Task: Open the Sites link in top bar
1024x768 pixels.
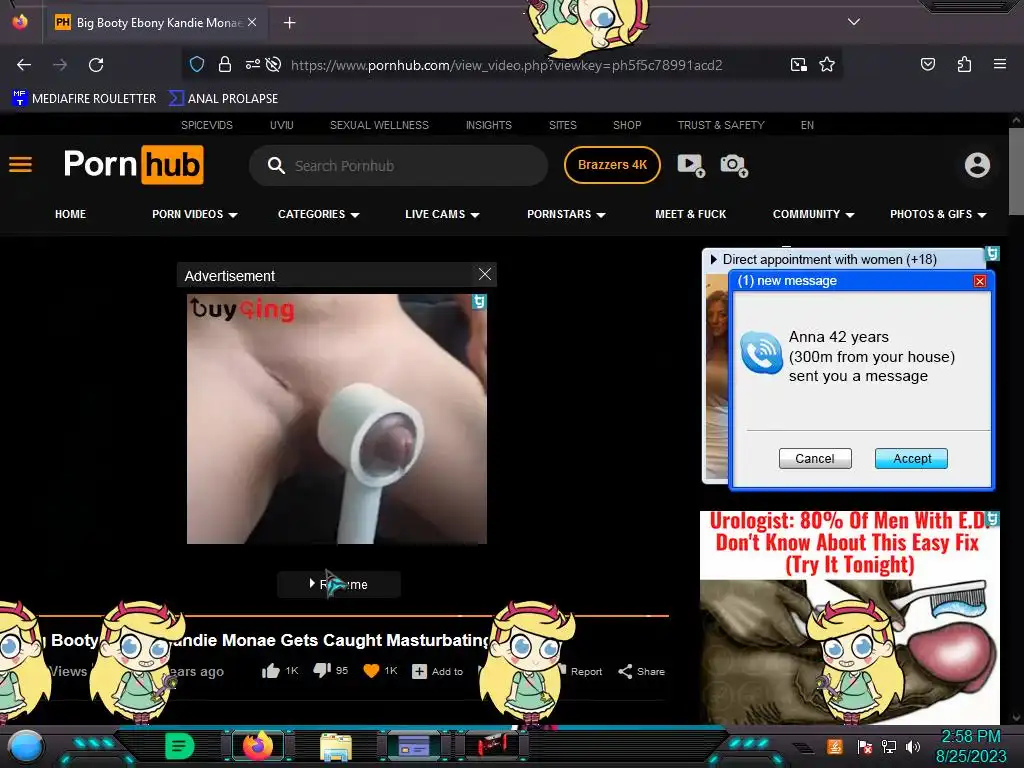Action: click(x=562, y=125)
